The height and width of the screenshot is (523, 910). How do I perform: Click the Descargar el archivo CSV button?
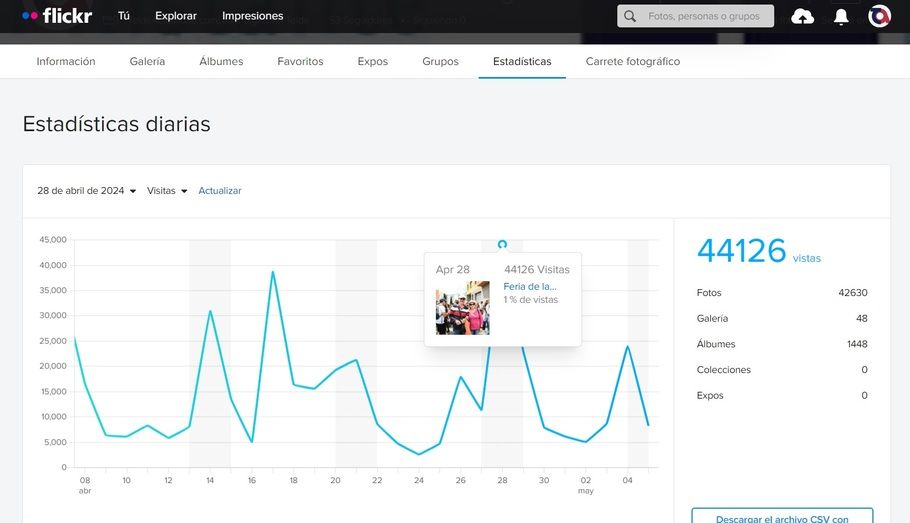782,516
